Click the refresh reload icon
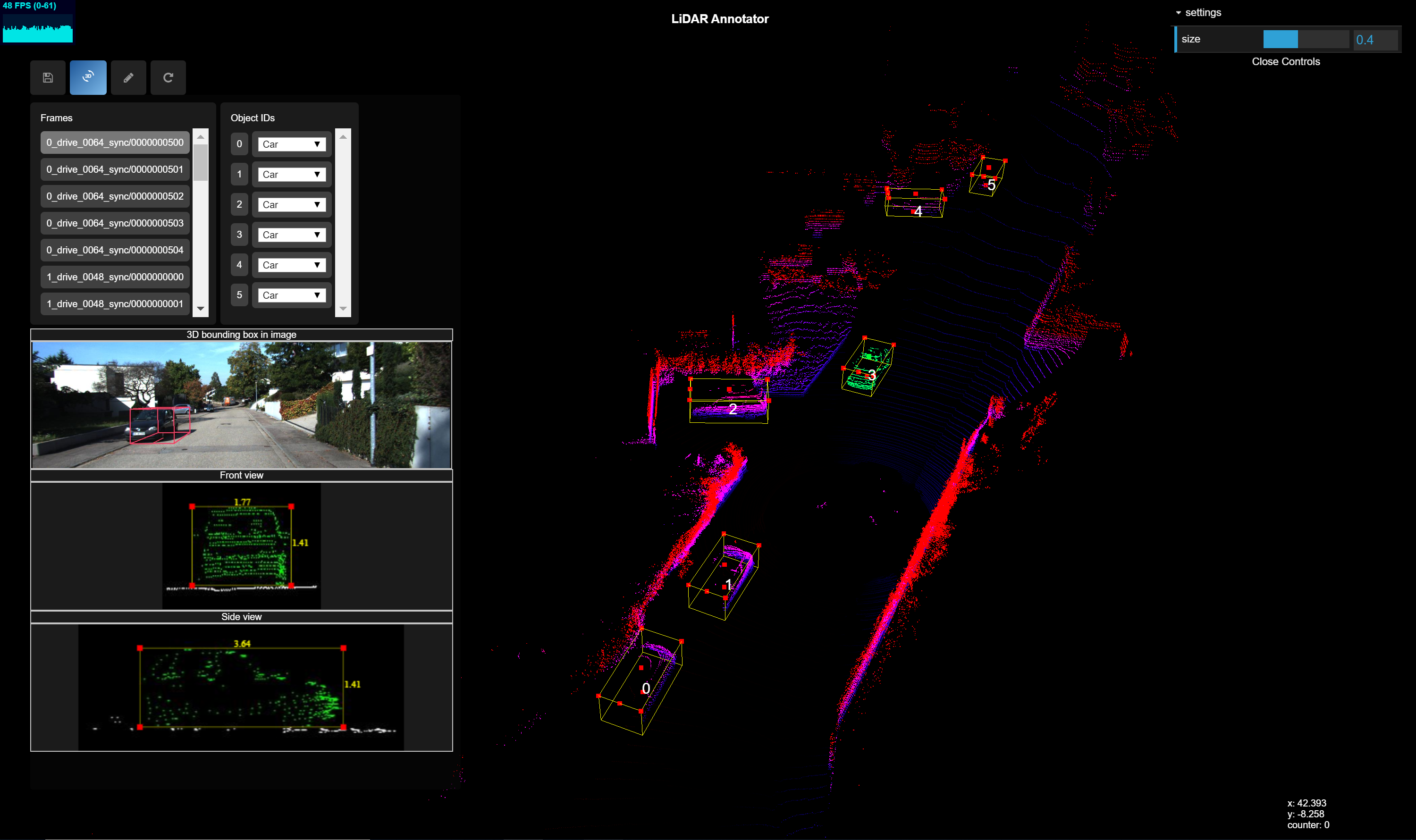The image size is (1416, 840). point(168,77)
